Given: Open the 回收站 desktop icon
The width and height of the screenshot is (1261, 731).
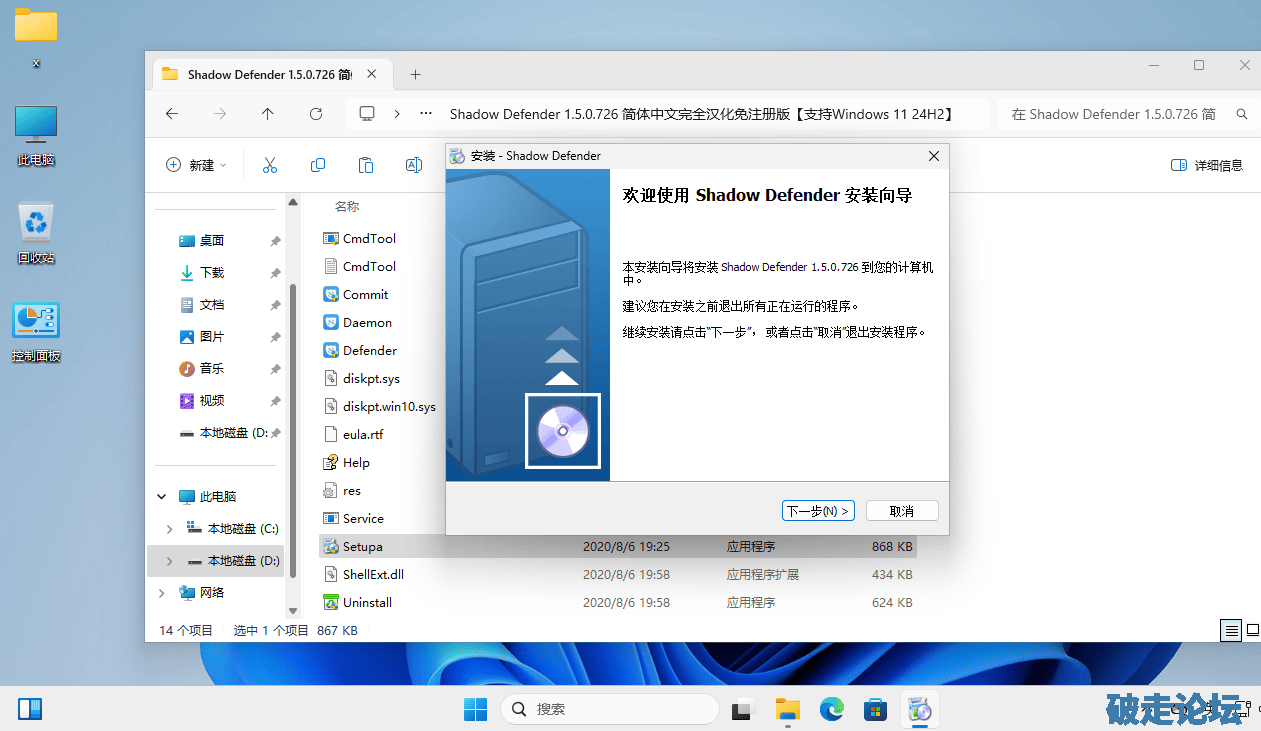Looking at the screenshot, I should click(36, 232).
